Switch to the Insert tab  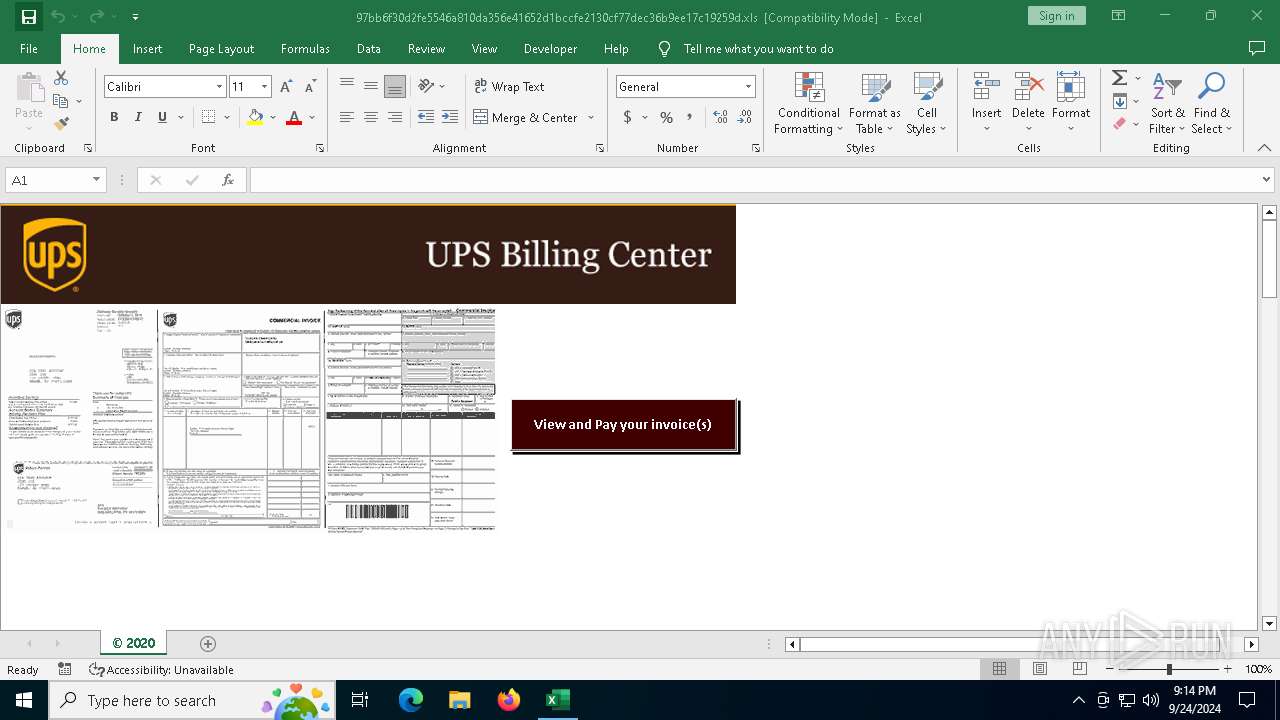pos(147,48)
